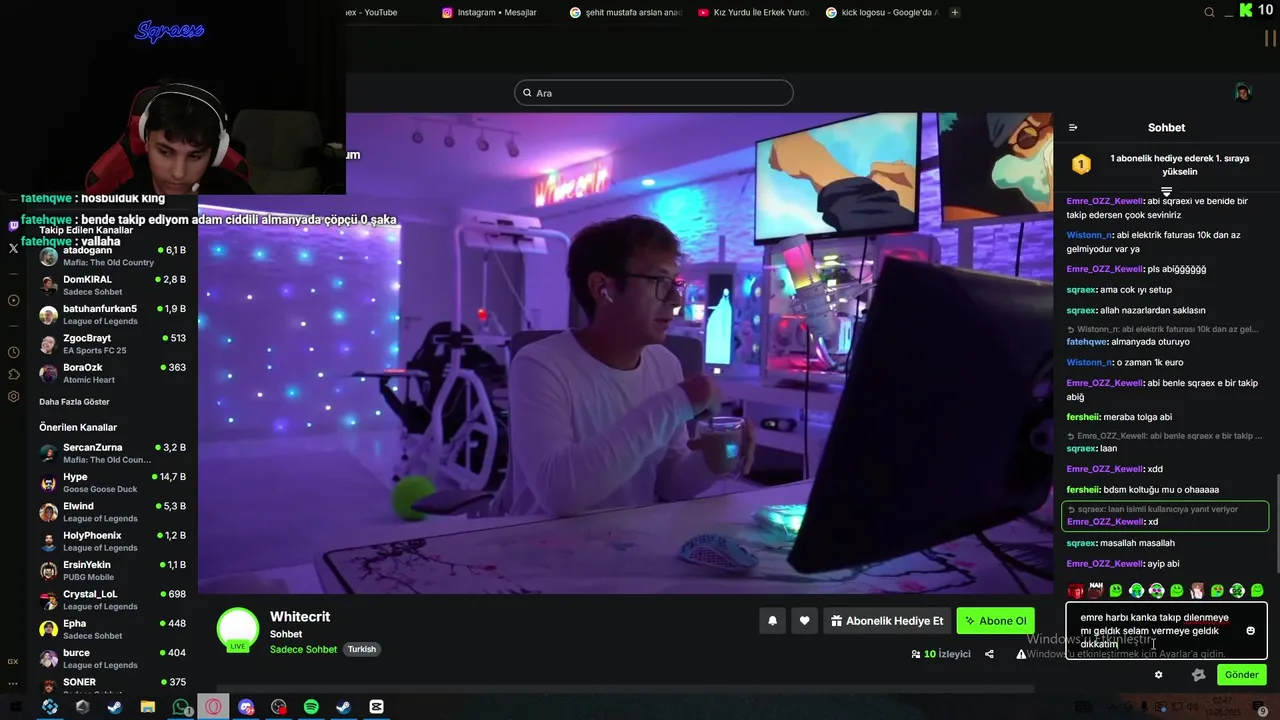The height and width of the screenshot is (720, 1280).
Task: Click the 10 İzleyici viewer count
Action: point(941,654)
